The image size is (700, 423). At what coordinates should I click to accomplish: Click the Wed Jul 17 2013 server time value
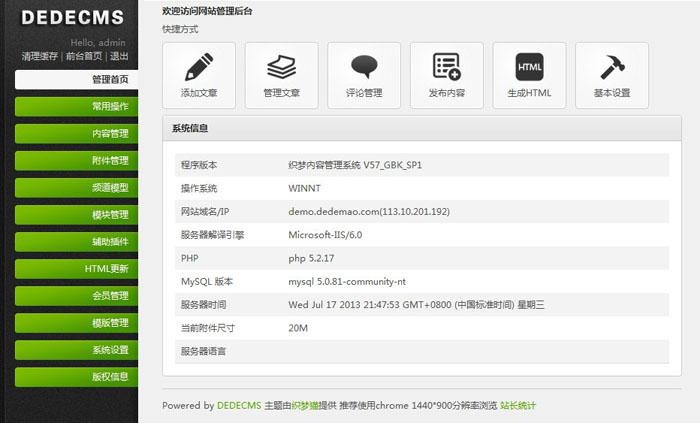coord(416,305)
